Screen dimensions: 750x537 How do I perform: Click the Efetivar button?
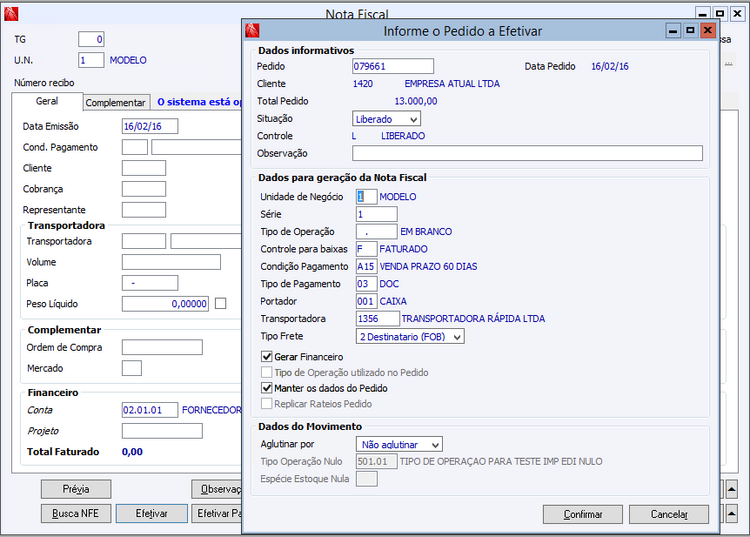point(152,514)
